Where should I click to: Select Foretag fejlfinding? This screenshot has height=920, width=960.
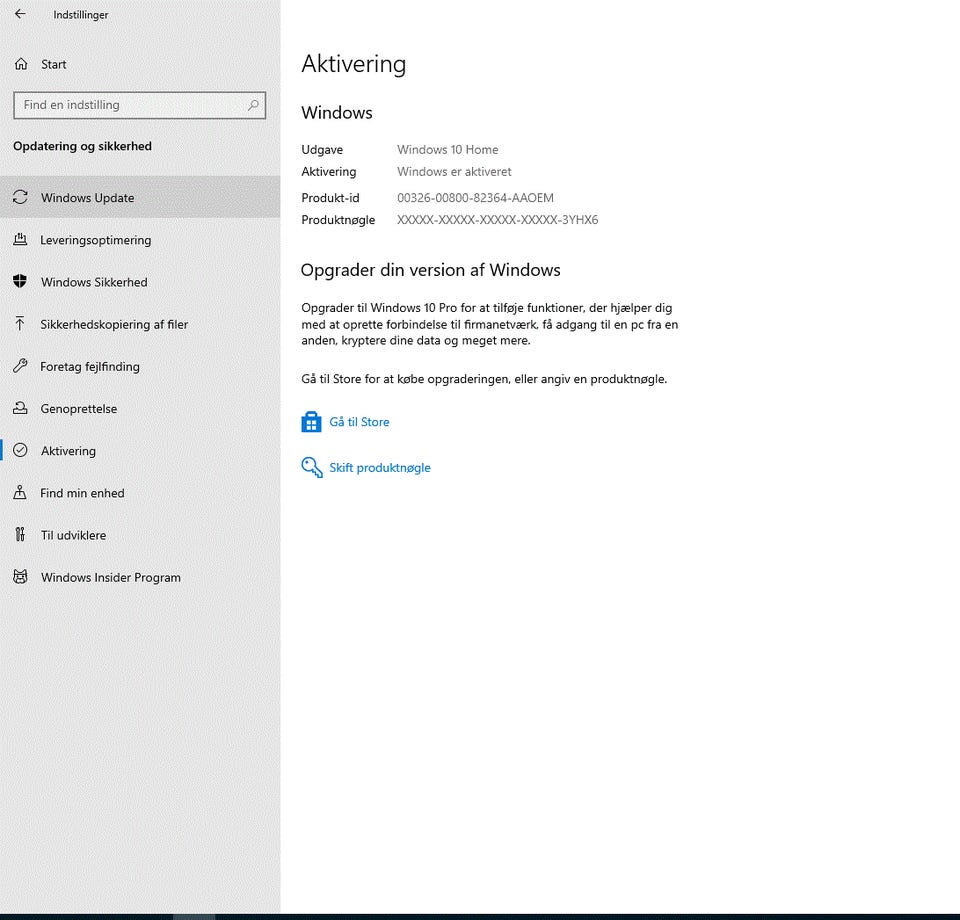tap(140, 366)
